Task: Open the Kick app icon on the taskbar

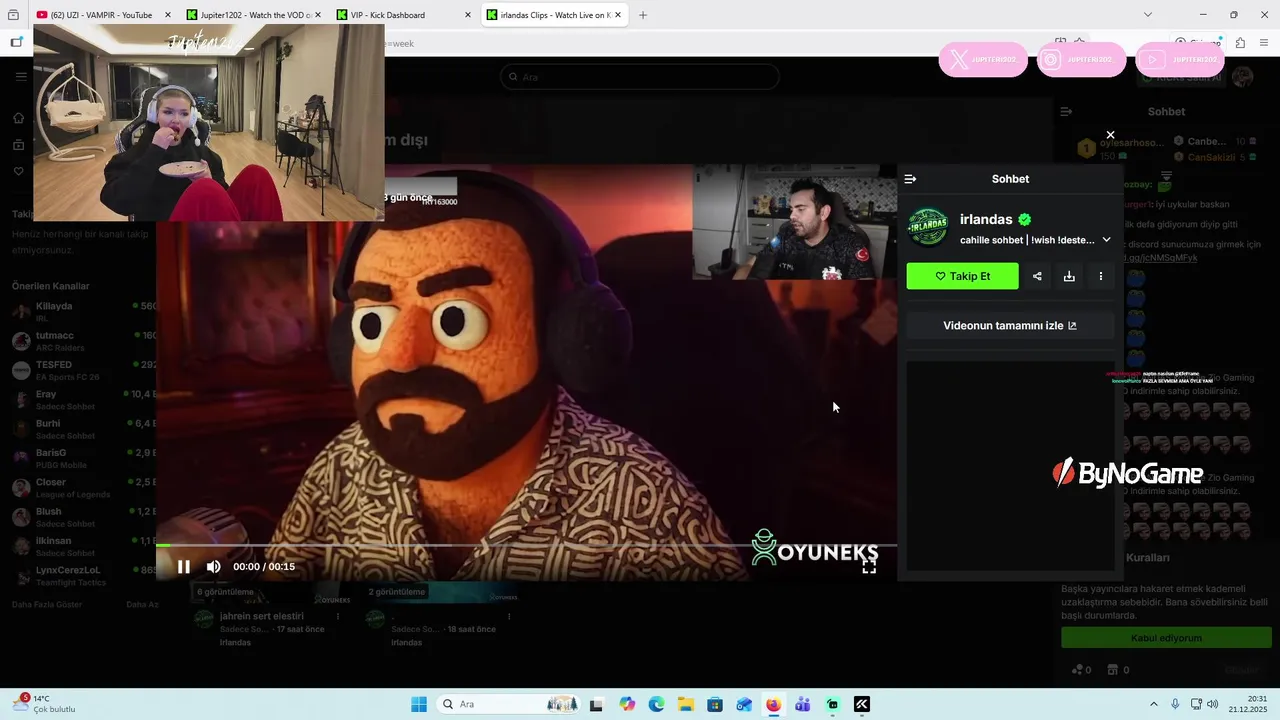Action: (862, 704)
